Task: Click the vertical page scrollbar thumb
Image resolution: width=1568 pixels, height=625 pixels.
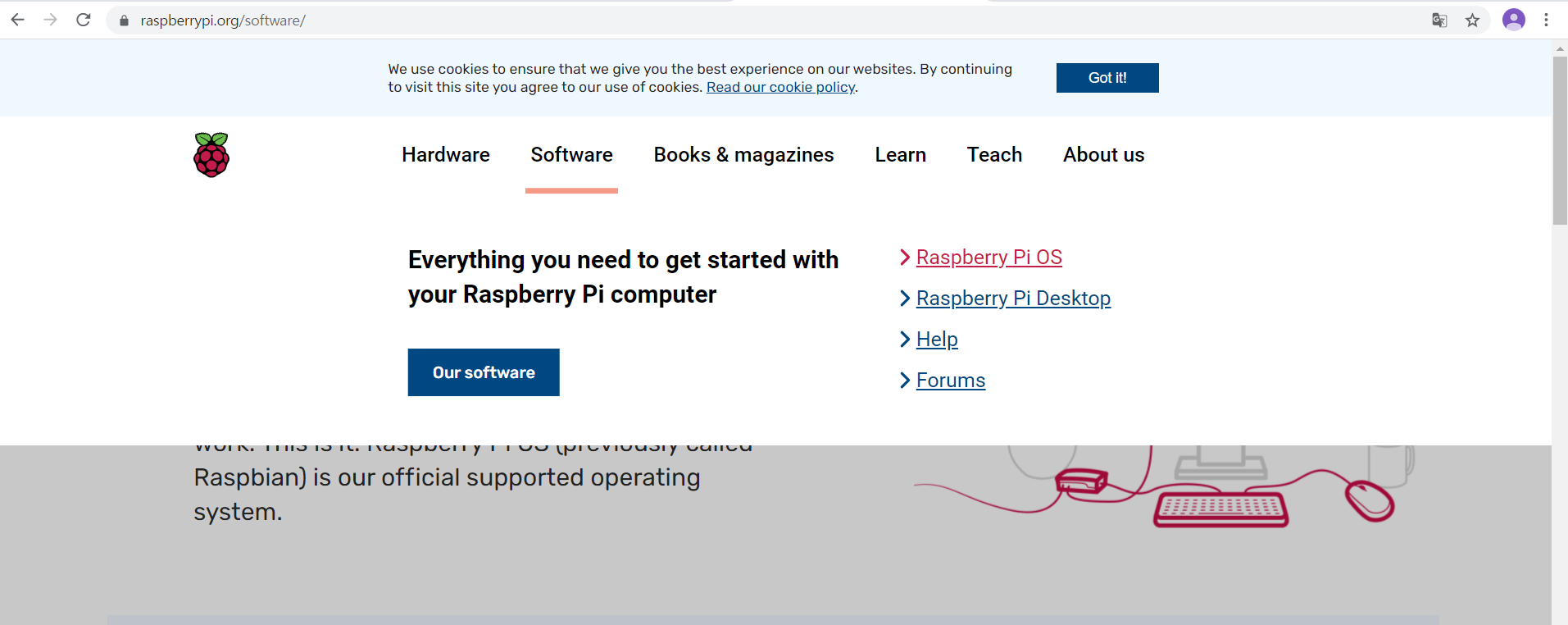Action: coord(1560,140)
